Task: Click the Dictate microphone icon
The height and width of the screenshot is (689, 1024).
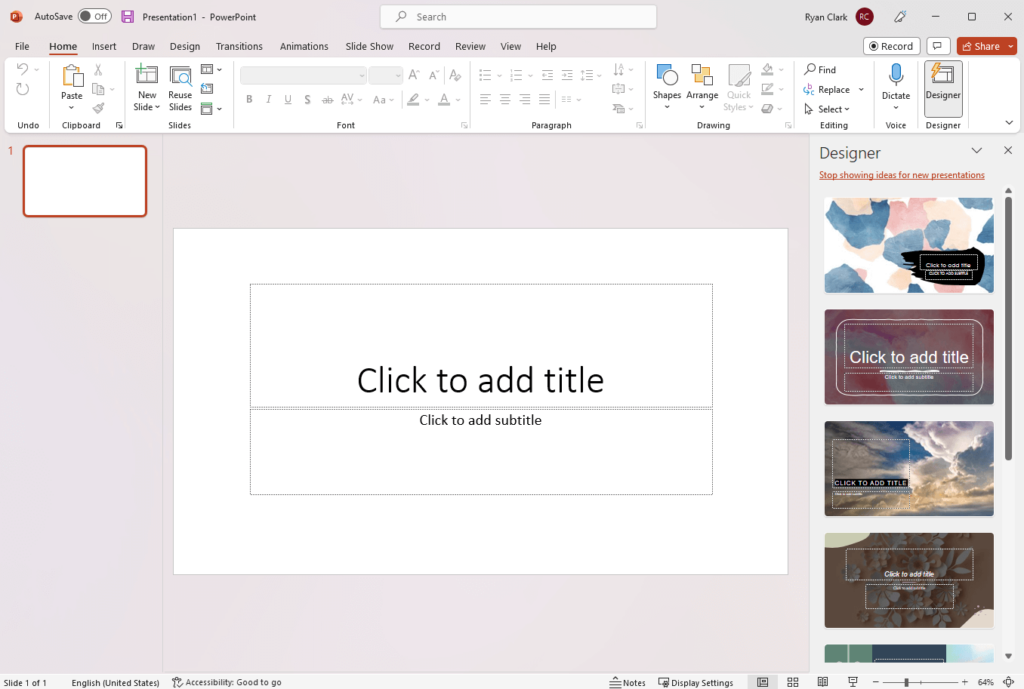Action: point(896,75)
